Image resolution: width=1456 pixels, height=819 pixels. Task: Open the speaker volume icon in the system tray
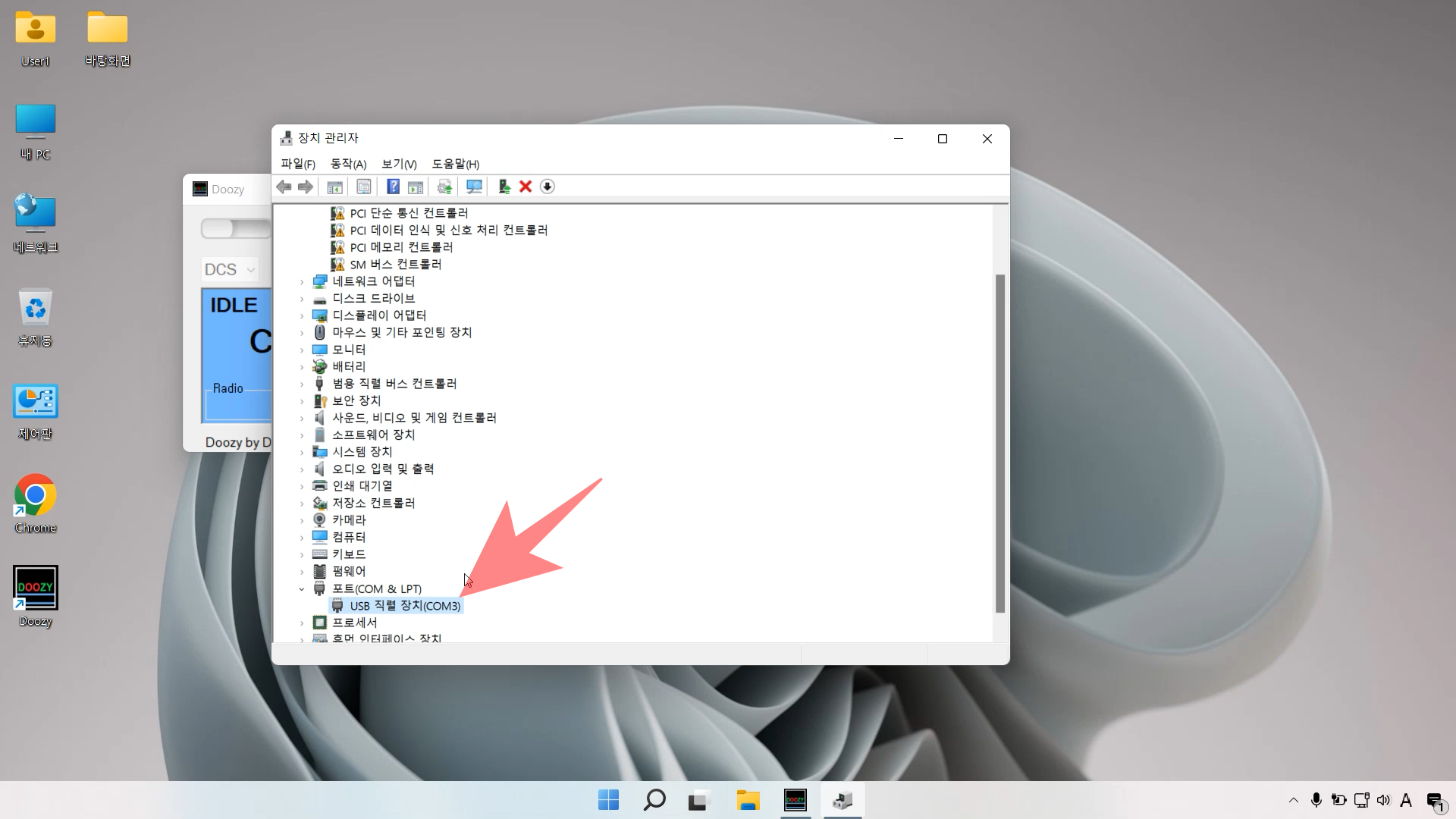pyautogui.click(x=1384, y=800)
